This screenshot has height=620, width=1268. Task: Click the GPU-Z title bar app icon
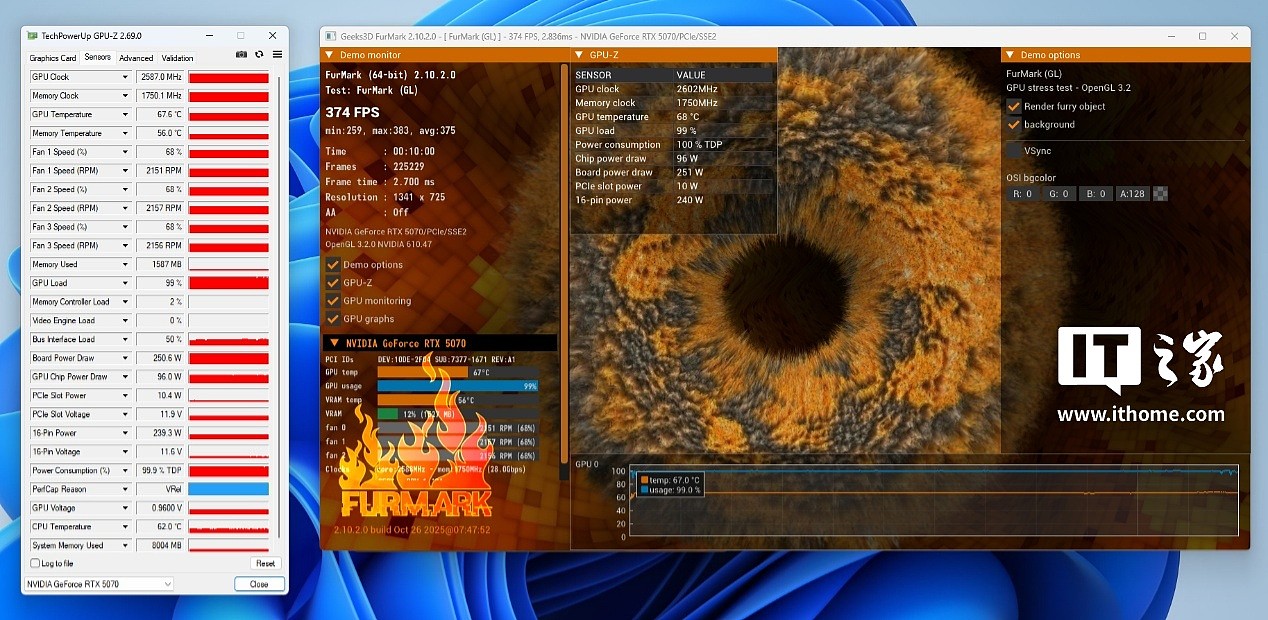click(x=32, y=35)
